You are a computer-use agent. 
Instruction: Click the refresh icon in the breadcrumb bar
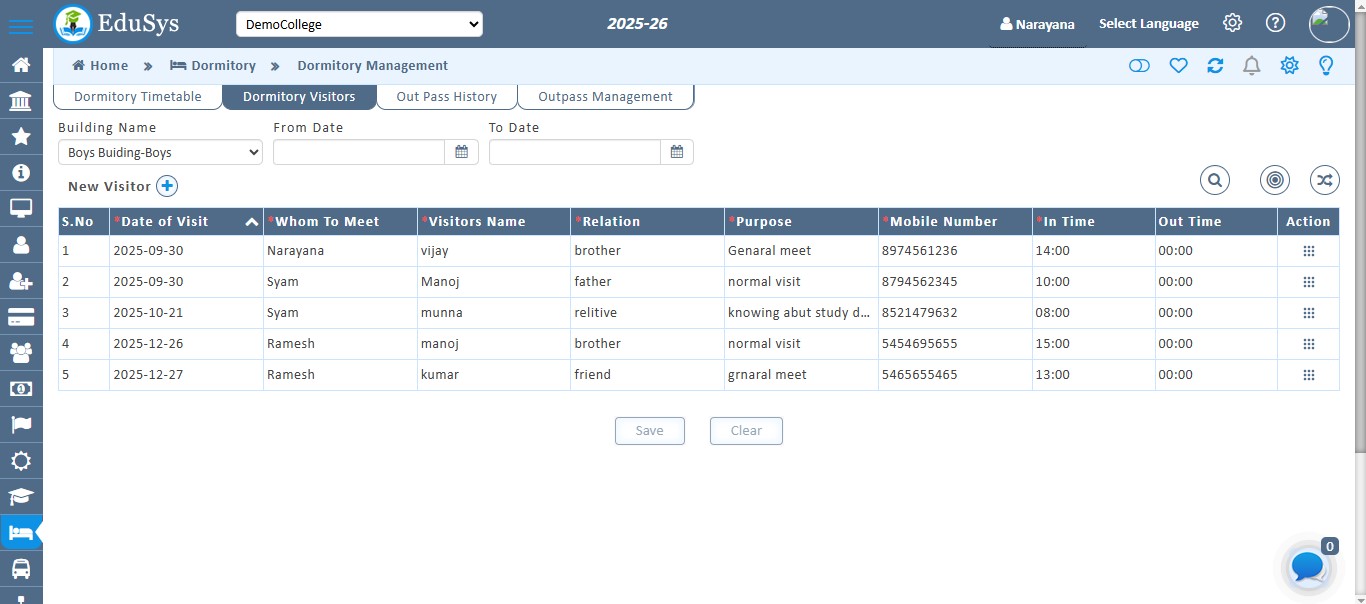pos(1215,65)
